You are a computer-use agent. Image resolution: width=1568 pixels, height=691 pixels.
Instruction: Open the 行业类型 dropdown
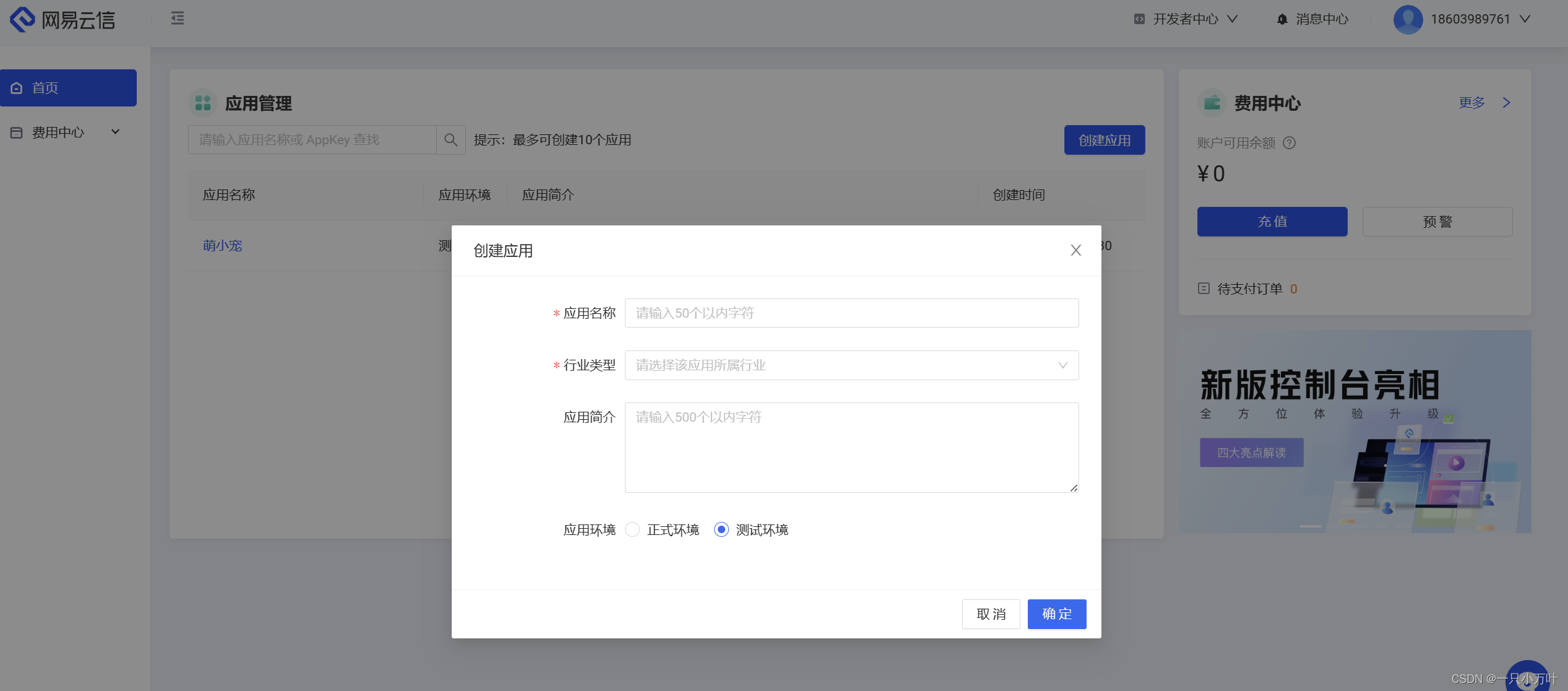click(x=851, y=365)
